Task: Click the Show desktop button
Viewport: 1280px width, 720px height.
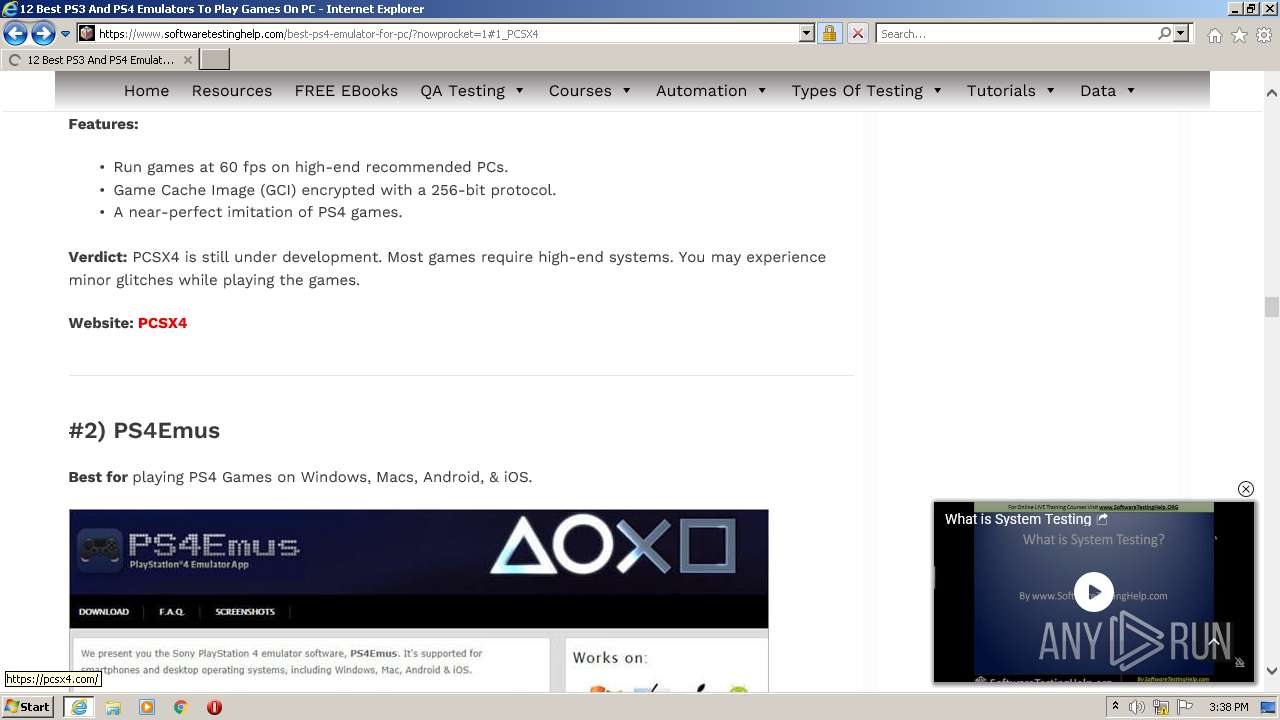Action: (x=1268, y=707)
